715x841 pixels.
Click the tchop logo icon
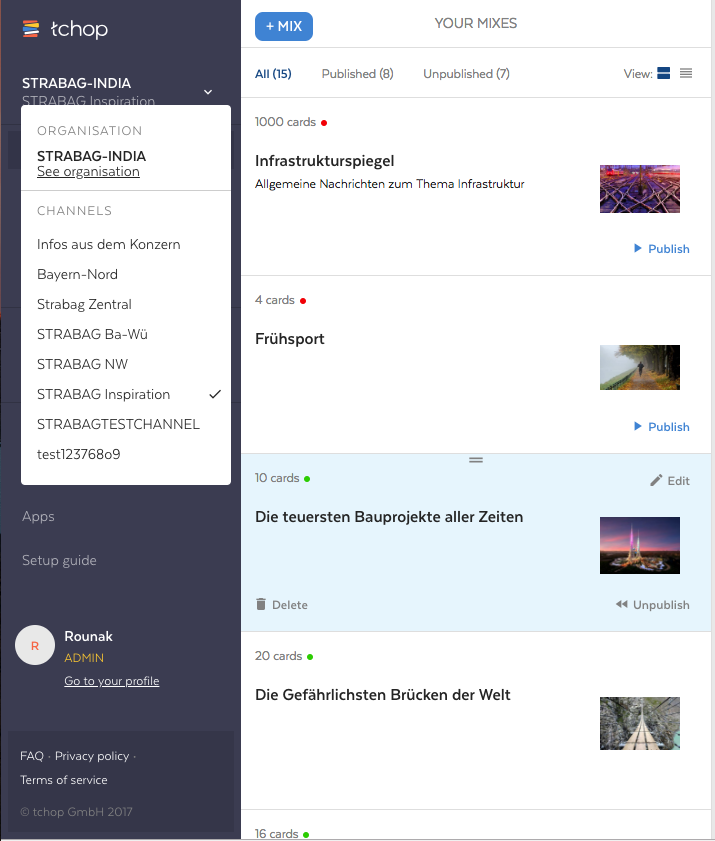[31, 28]
